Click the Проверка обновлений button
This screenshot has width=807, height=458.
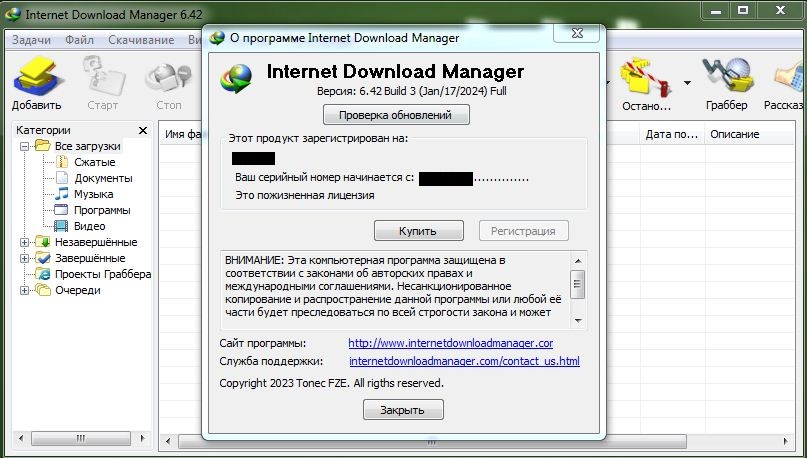(396, 115)
